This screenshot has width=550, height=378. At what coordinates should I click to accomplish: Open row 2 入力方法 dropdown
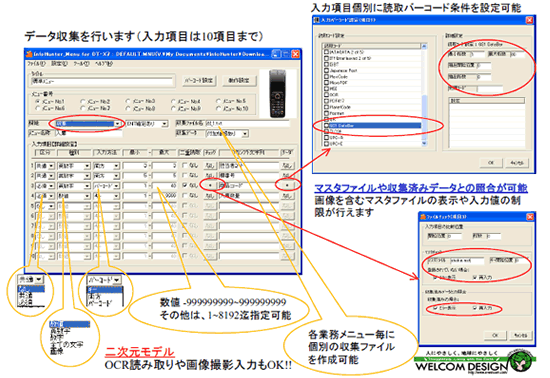(x=106, y=175)
